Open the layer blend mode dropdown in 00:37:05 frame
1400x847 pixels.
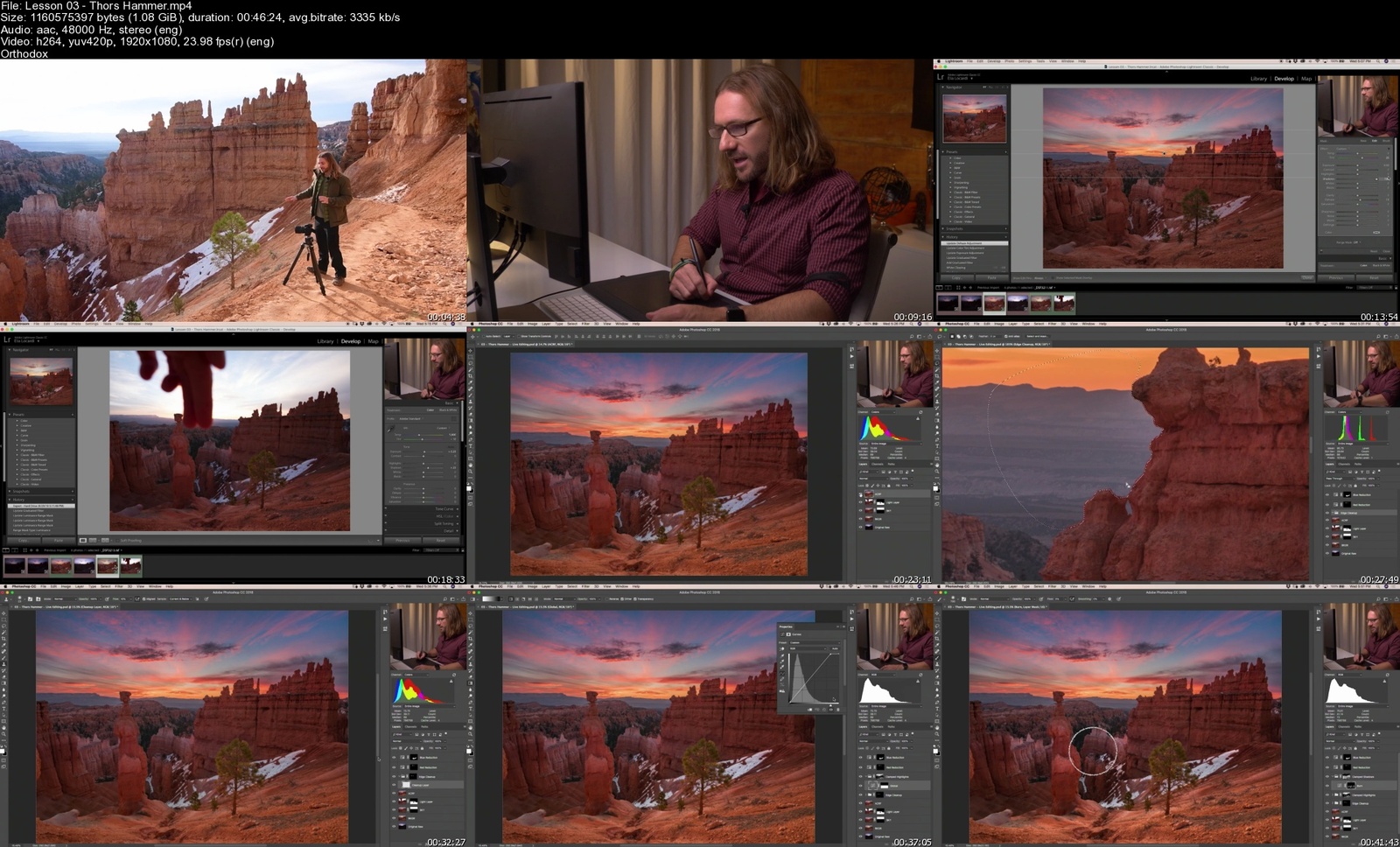[x=873, y=741]
